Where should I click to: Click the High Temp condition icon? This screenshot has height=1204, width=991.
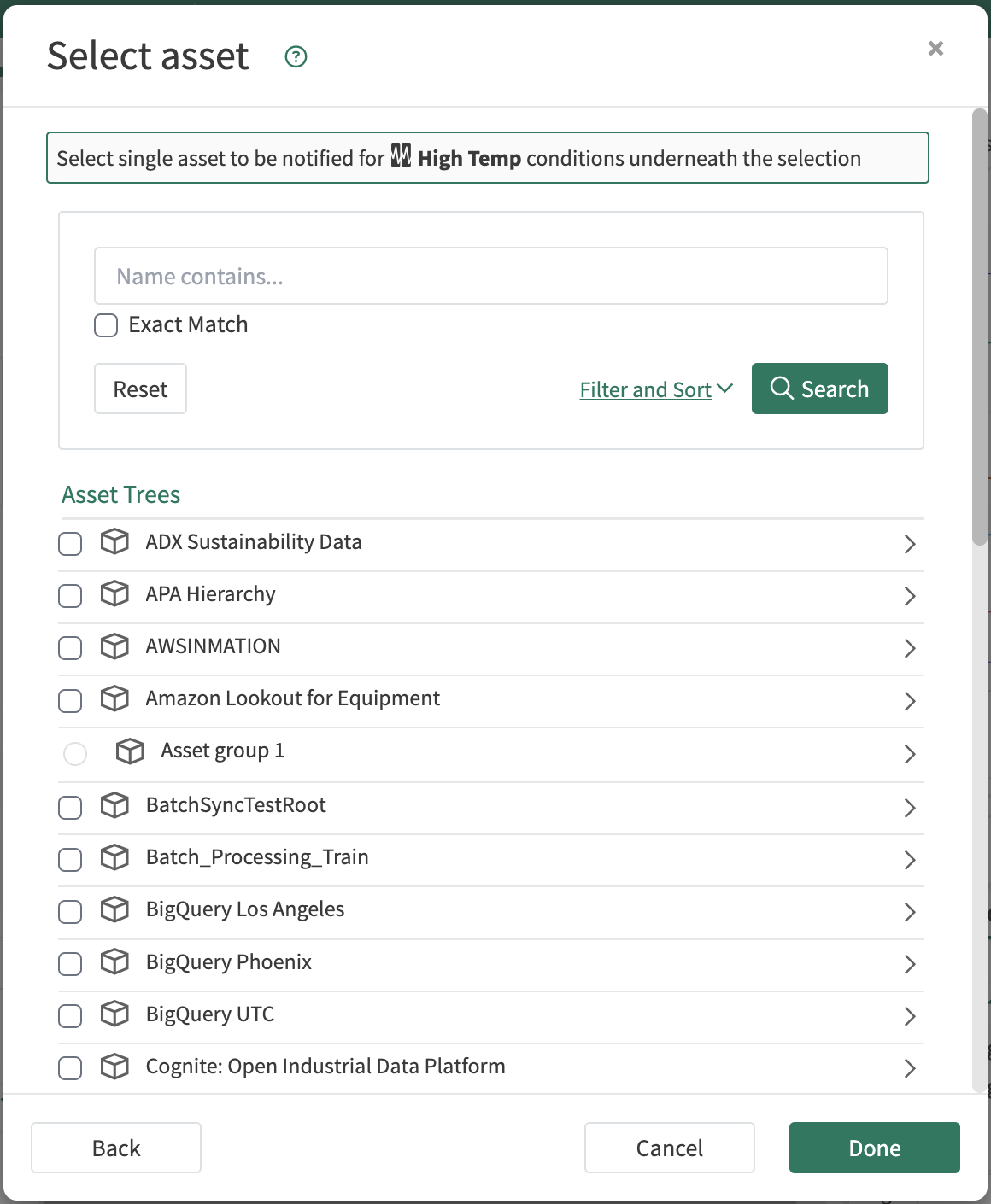click(x=401, y=157)
